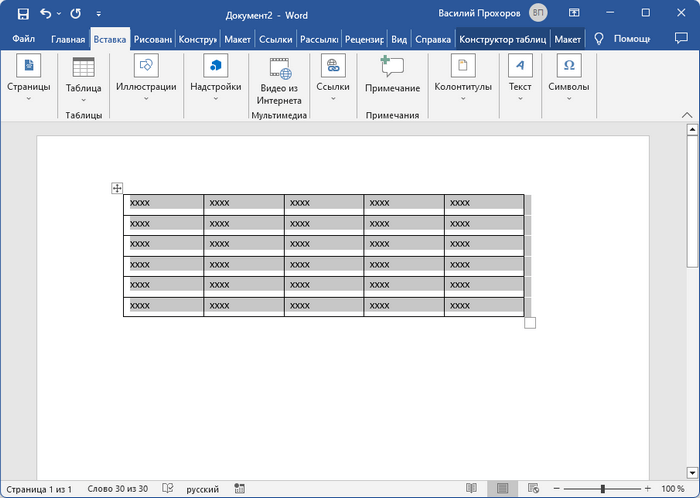Image resolution: width=700 pixels, height=498 pixels.
Task: Click the Слово 30 из 30 word count
Action: click(x=117, y=489)
